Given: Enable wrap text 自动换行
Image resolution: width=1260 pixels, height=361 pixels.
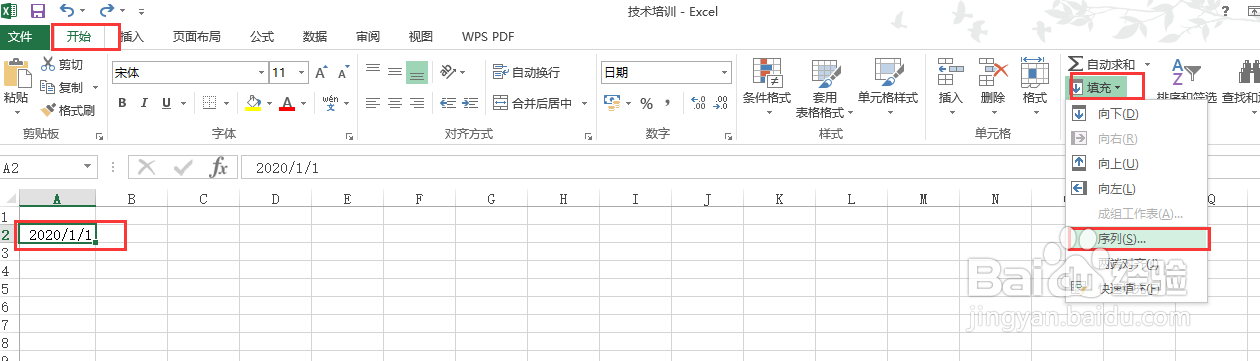Looking at the screenshot, I should point(527,72).
